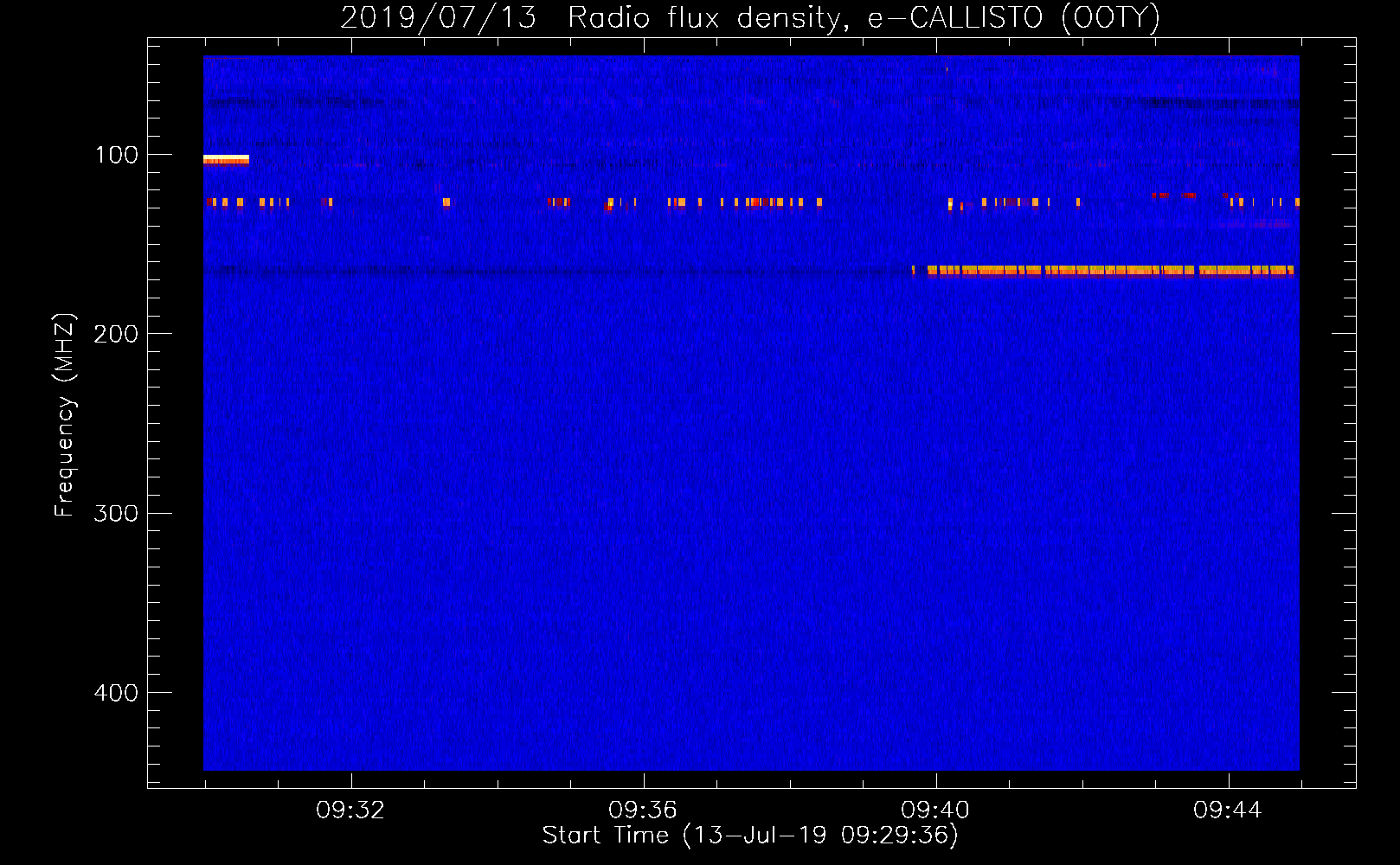Image resolution: width=1400 pixels, height=865 pixels.
Task: Click the bright white-orange burst near 100 MHz
Action: point(226,159)
